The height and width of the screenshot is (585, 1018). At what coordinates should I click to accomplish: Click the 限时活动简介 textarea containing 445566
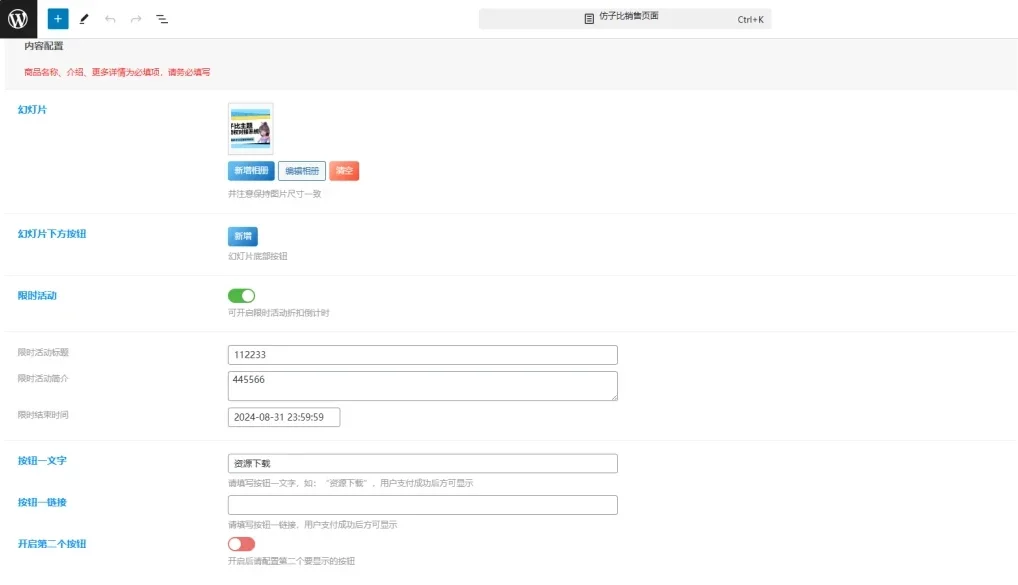click(422, 385)
